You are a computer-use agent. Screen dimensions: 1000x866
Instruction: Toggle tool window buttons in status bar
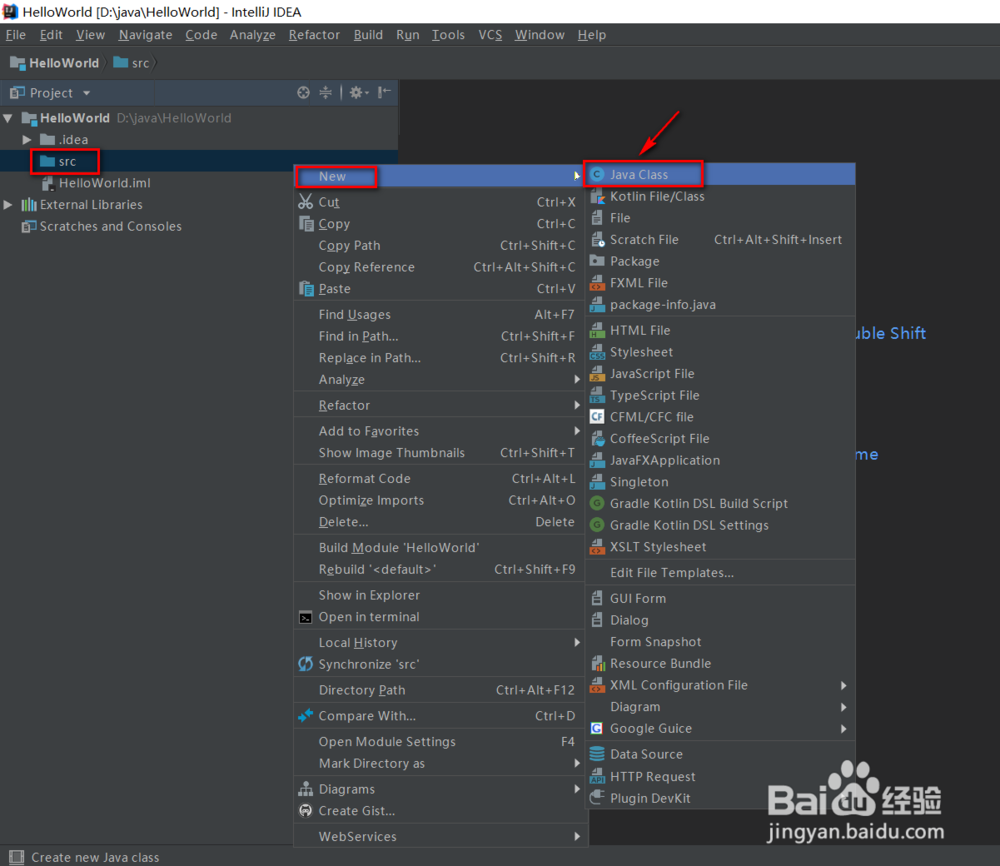(16, 856)
